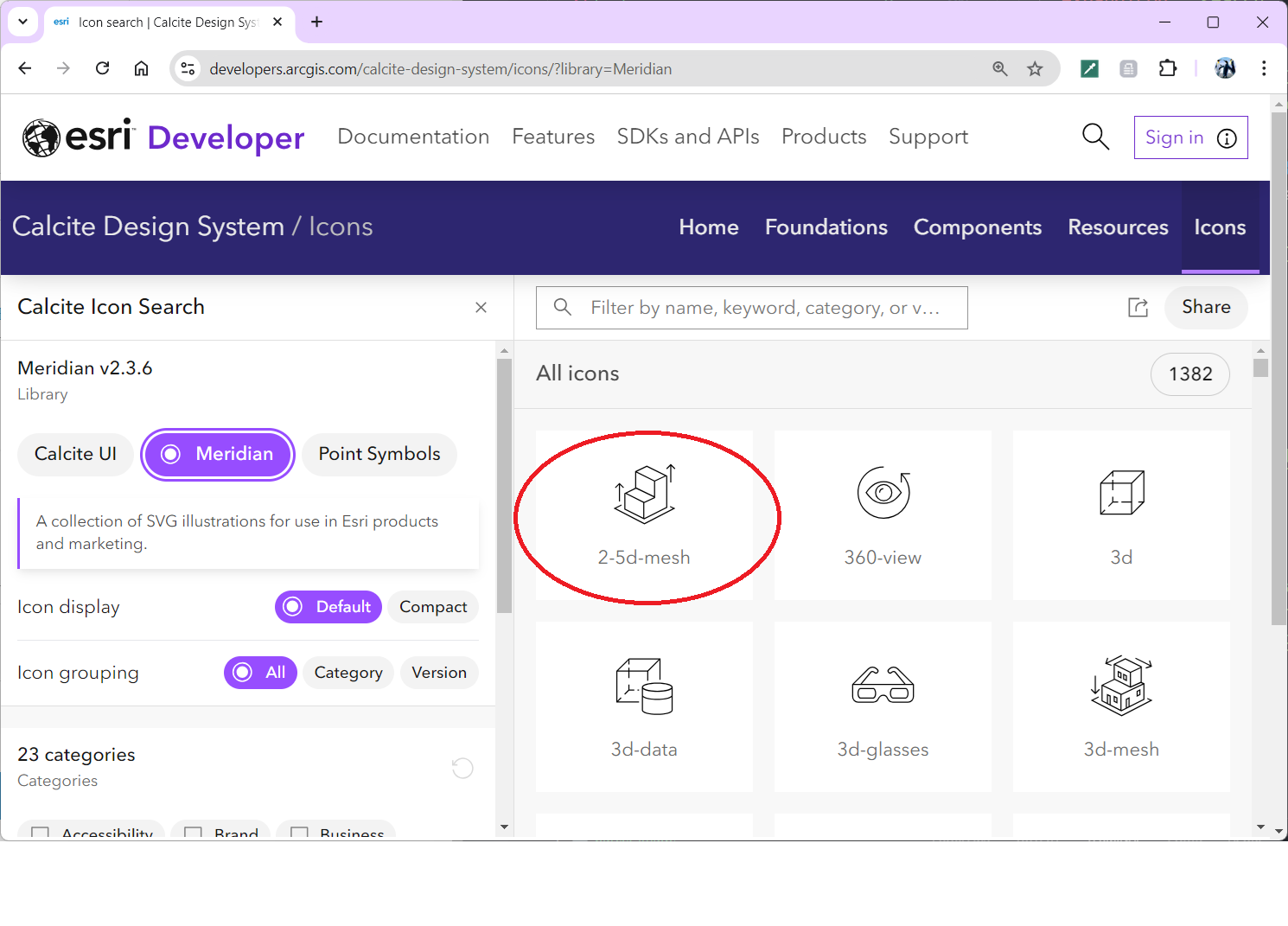Viewport: 1288px width, 926px height.
Task: Close the Calcite Icon Search panel
Action: [481, 307]
